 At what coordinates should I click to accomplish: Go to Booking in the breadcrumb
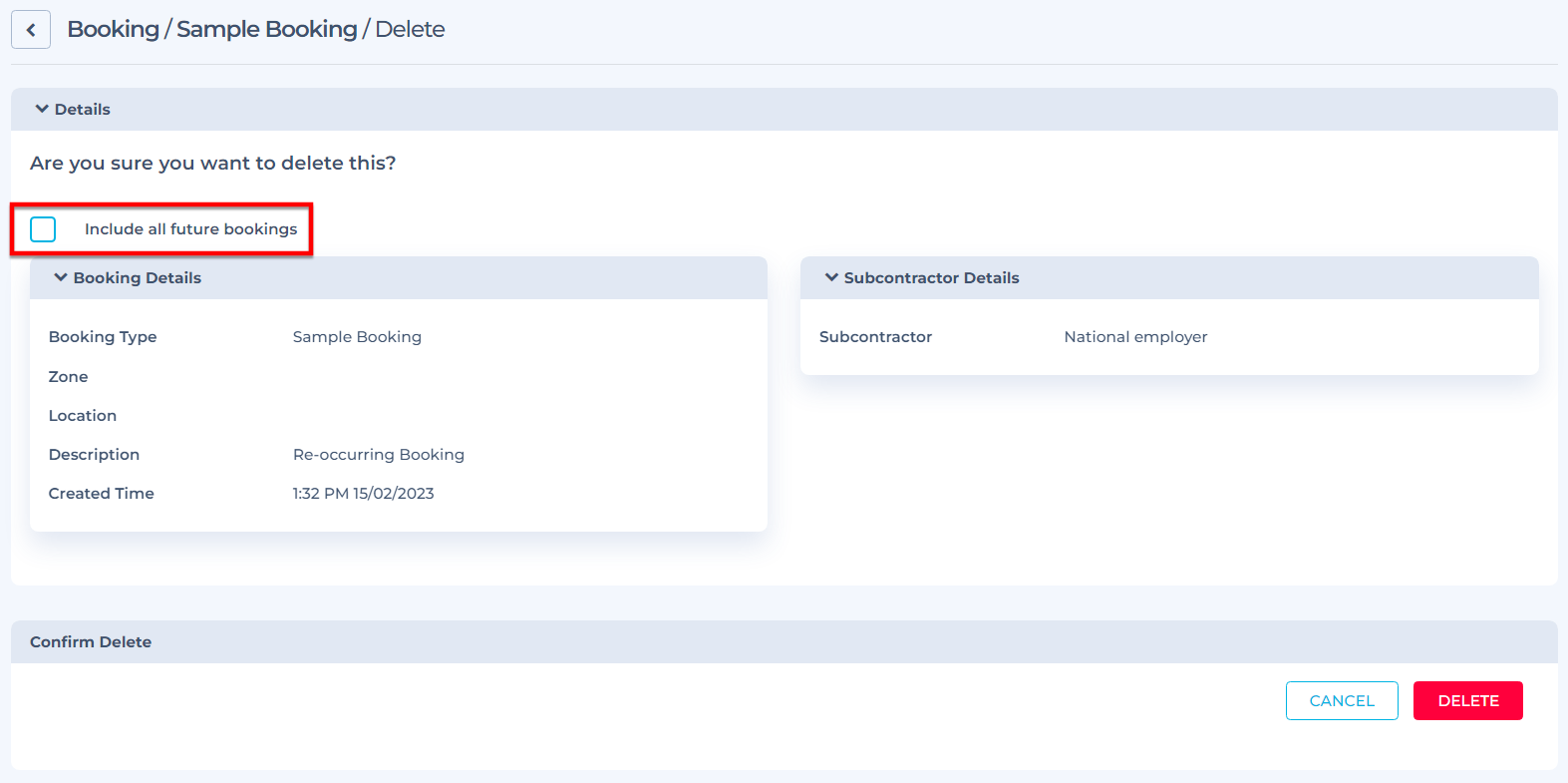click(113, 29)
